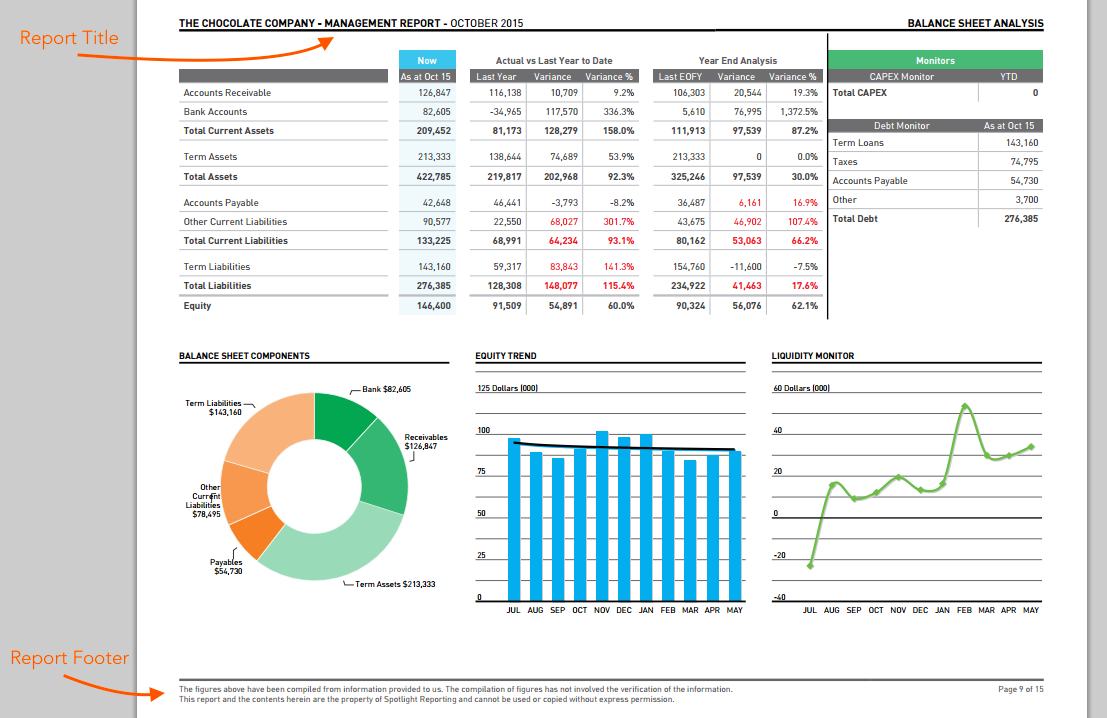This screenshot has width=1107, height=718.
Task: Select the green Monitors header
Action: click(x=935, y=60)
